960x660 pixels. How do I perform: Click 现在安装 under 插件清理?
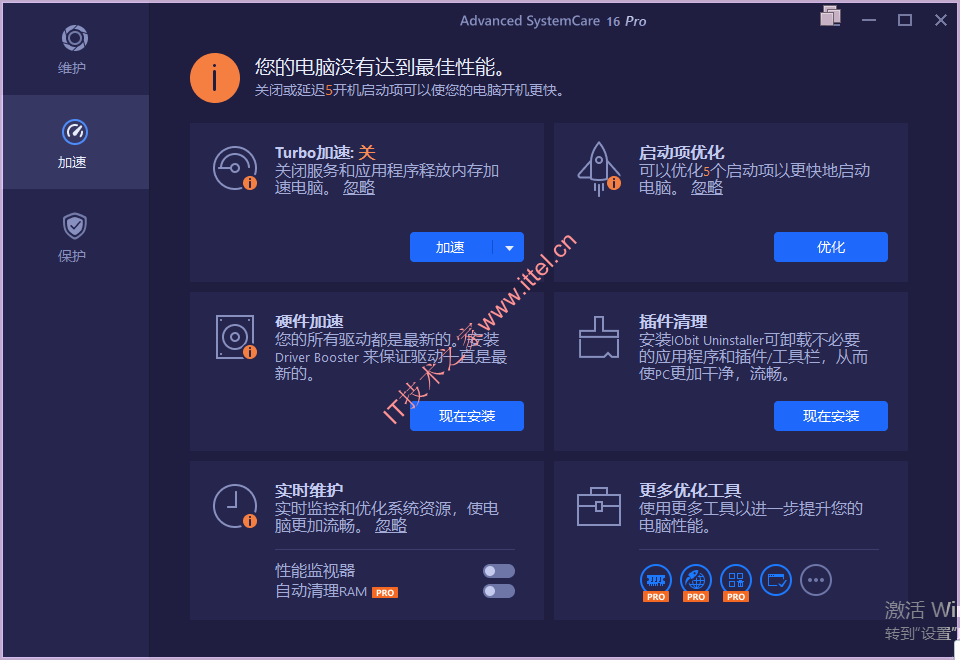coord(830,416)
